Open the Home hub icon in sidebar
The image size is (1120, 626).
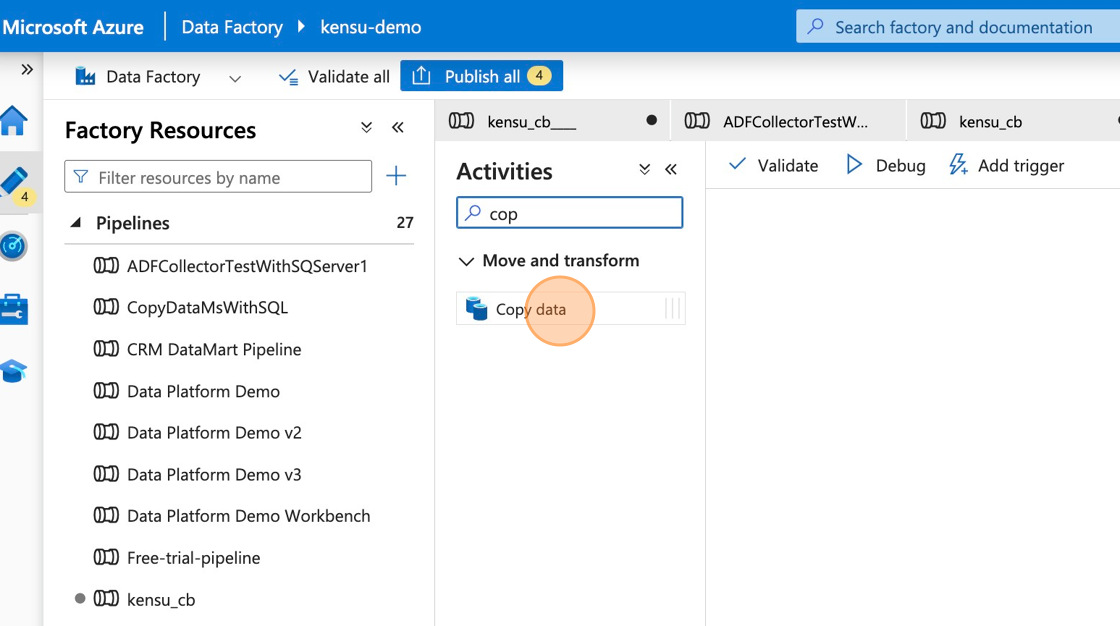[14, 120]
